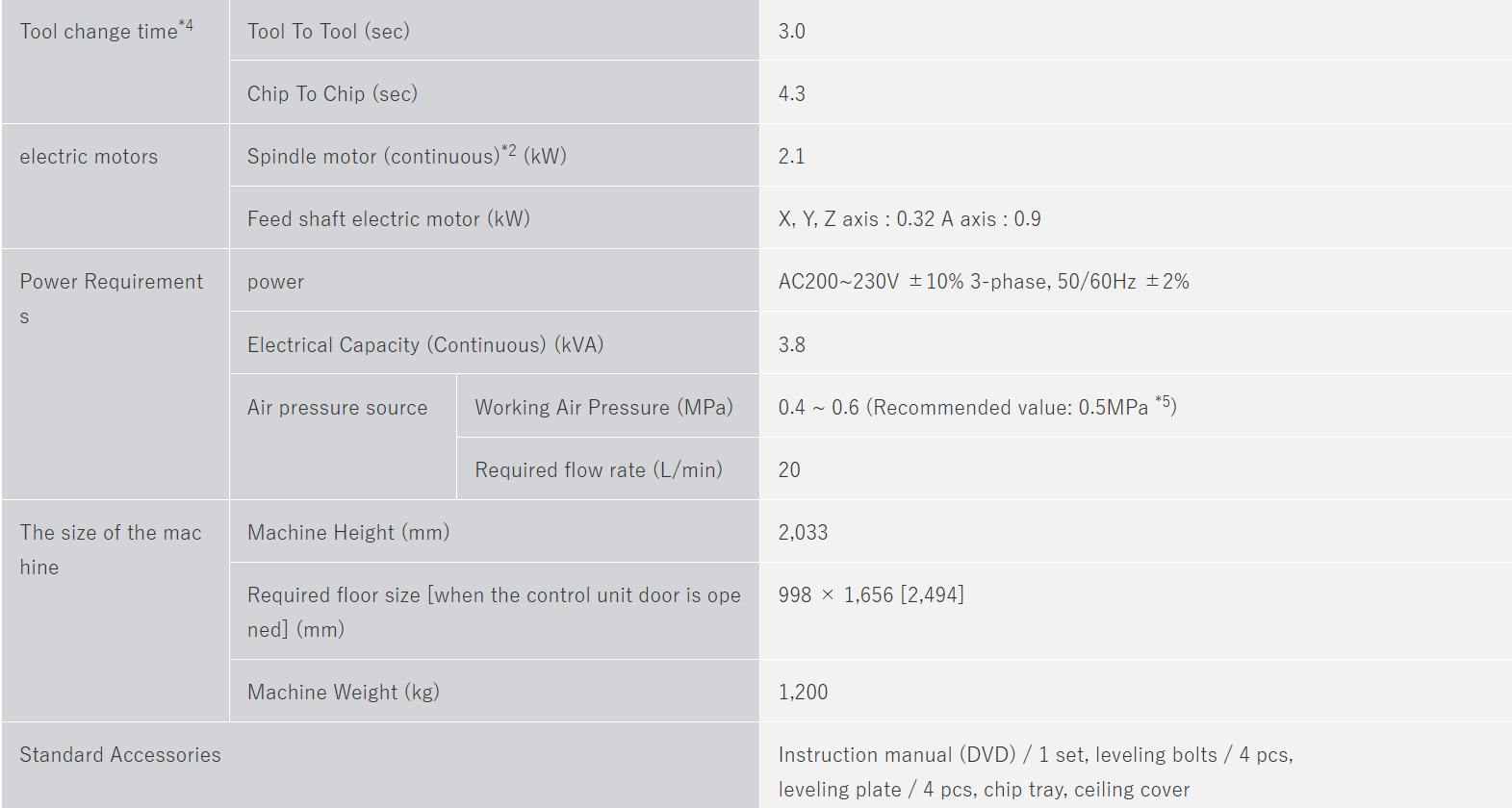Select the Feed shaft electric motor label
Viewport: 1512px width, 808px height.
388,219
